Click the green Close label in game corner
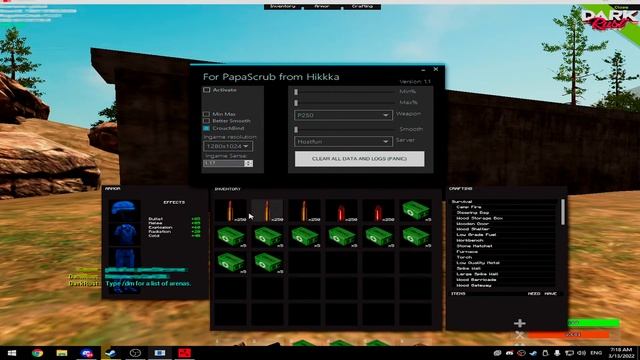Screen dimensions: 640x360 621,7
